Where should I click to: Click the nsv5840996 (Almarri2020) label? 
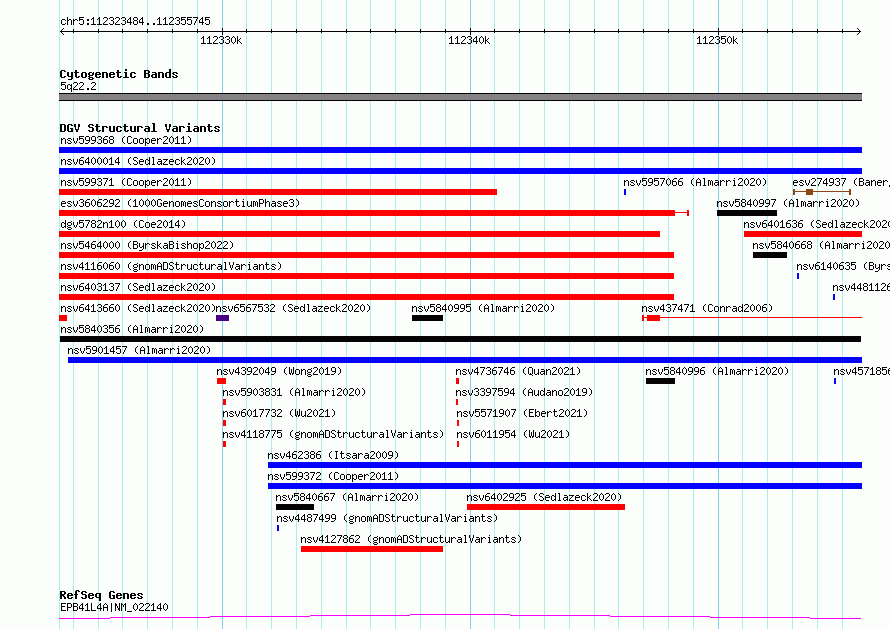click(717, 371)
